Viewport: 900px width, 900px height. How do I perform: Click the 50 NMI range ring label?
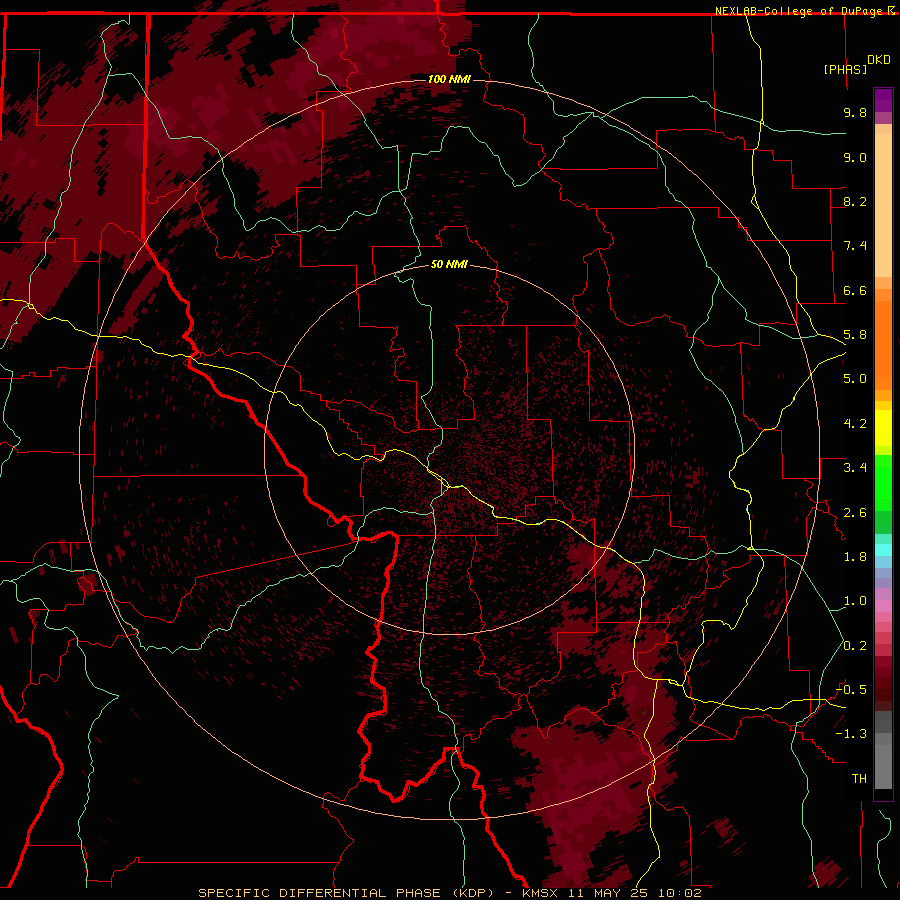[449, 264]
